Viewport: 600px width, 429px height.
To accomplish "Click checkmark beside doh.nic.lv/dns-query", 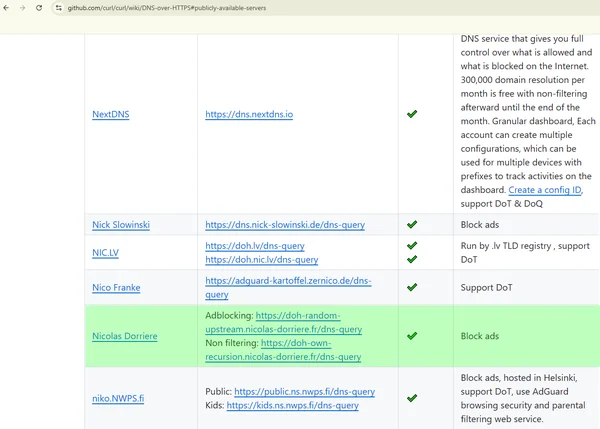I will coord(412,259).
